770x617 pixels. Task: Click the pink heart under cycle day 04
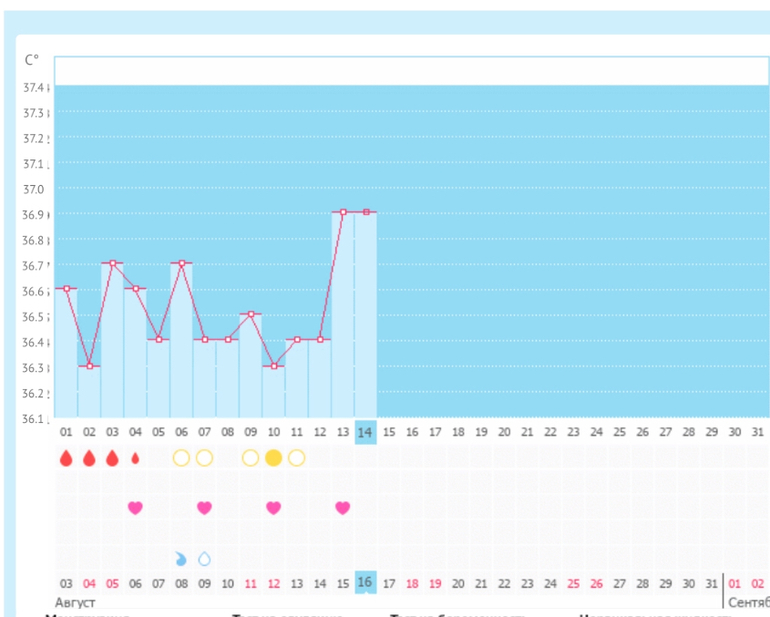pos(135,508)
